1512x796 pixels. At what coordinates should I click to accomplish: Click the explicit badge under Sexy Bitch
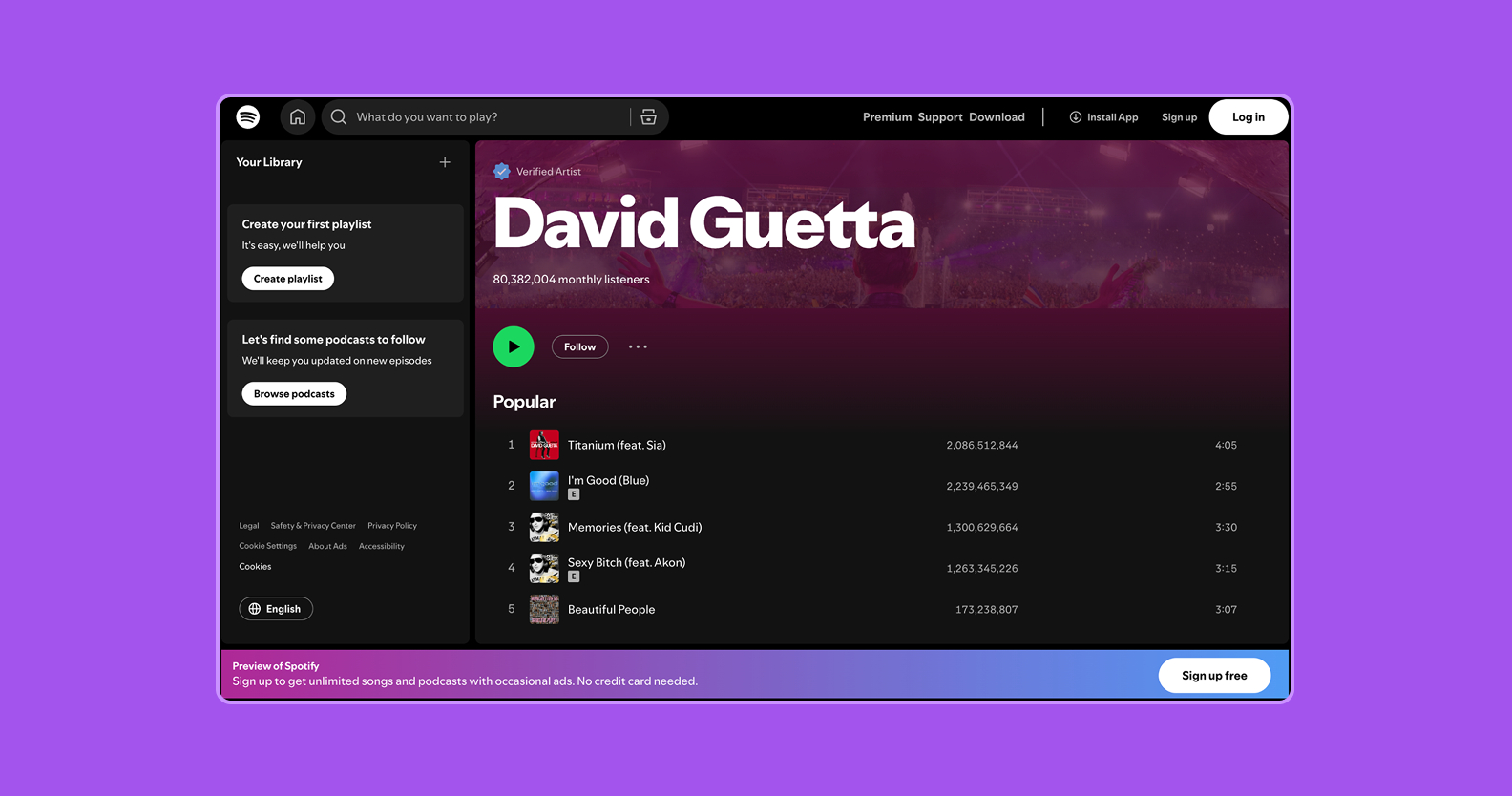pyautogui.click(x=574, y=576)
